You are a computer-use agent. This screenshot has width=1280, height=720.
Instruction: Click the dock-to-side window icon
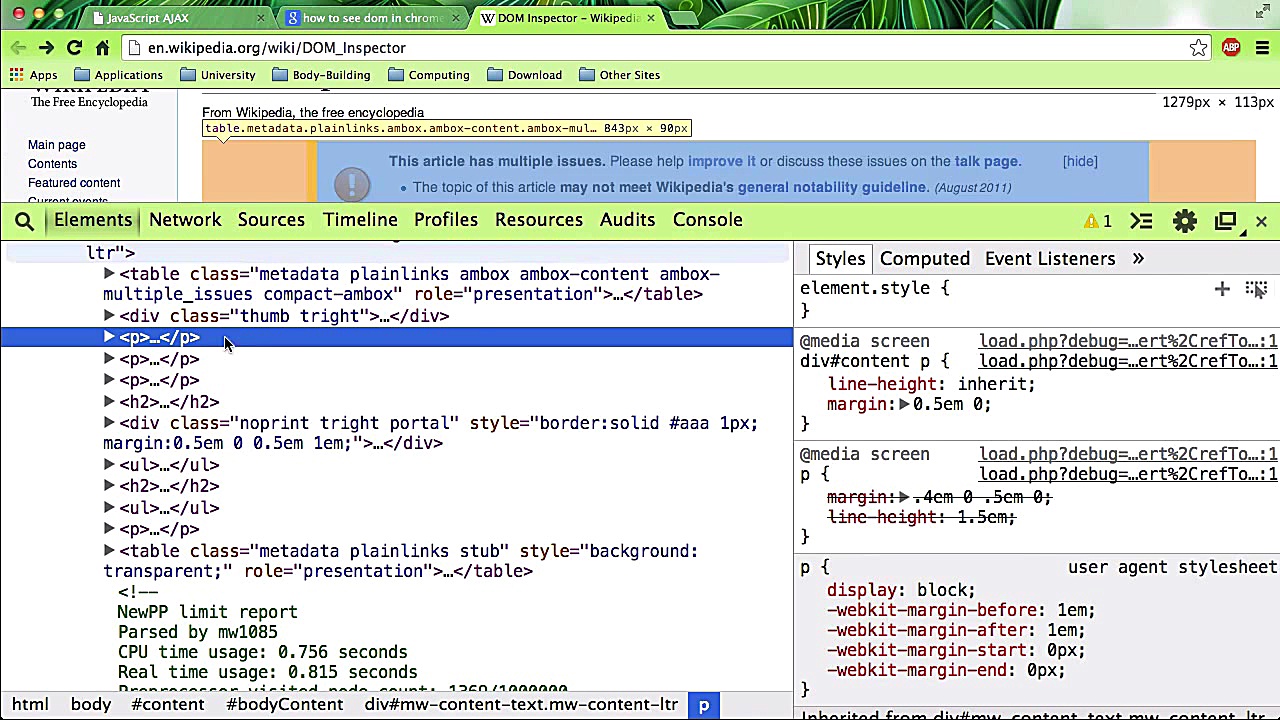[x=1225, y=221]
